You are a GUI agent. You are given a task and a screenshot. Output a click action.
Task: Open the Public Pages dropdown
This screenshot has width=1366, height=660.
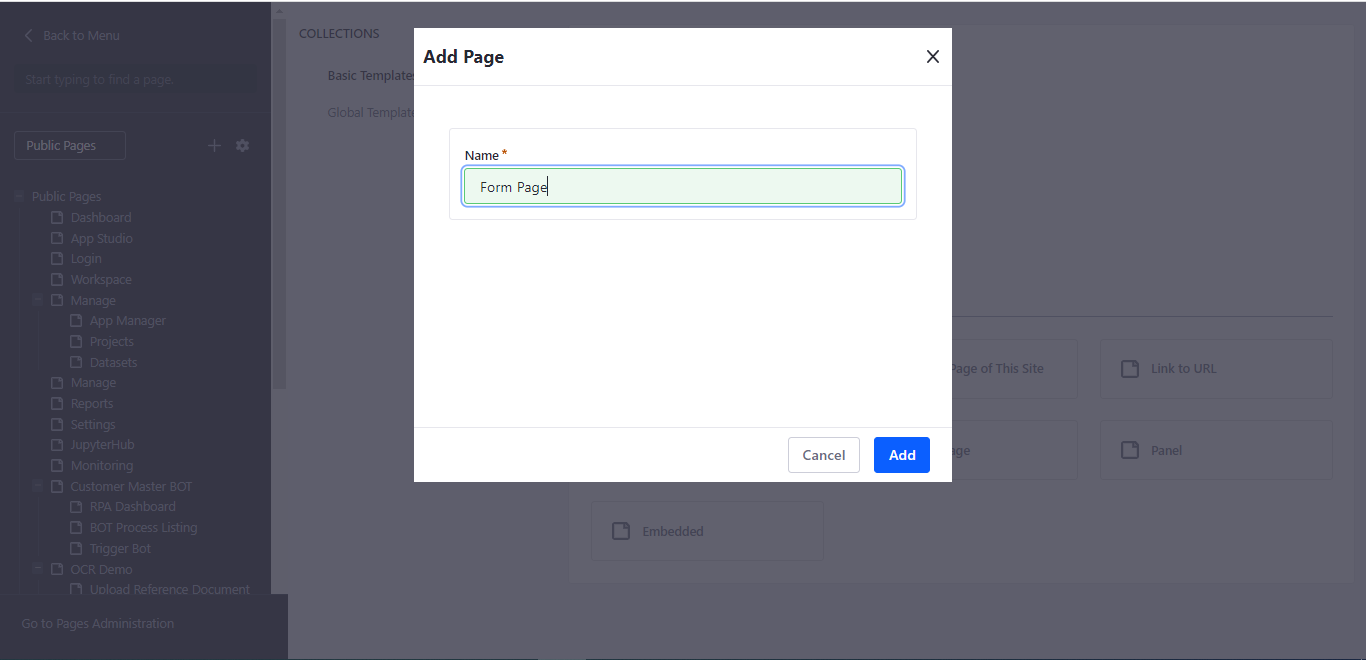(70, 145)
